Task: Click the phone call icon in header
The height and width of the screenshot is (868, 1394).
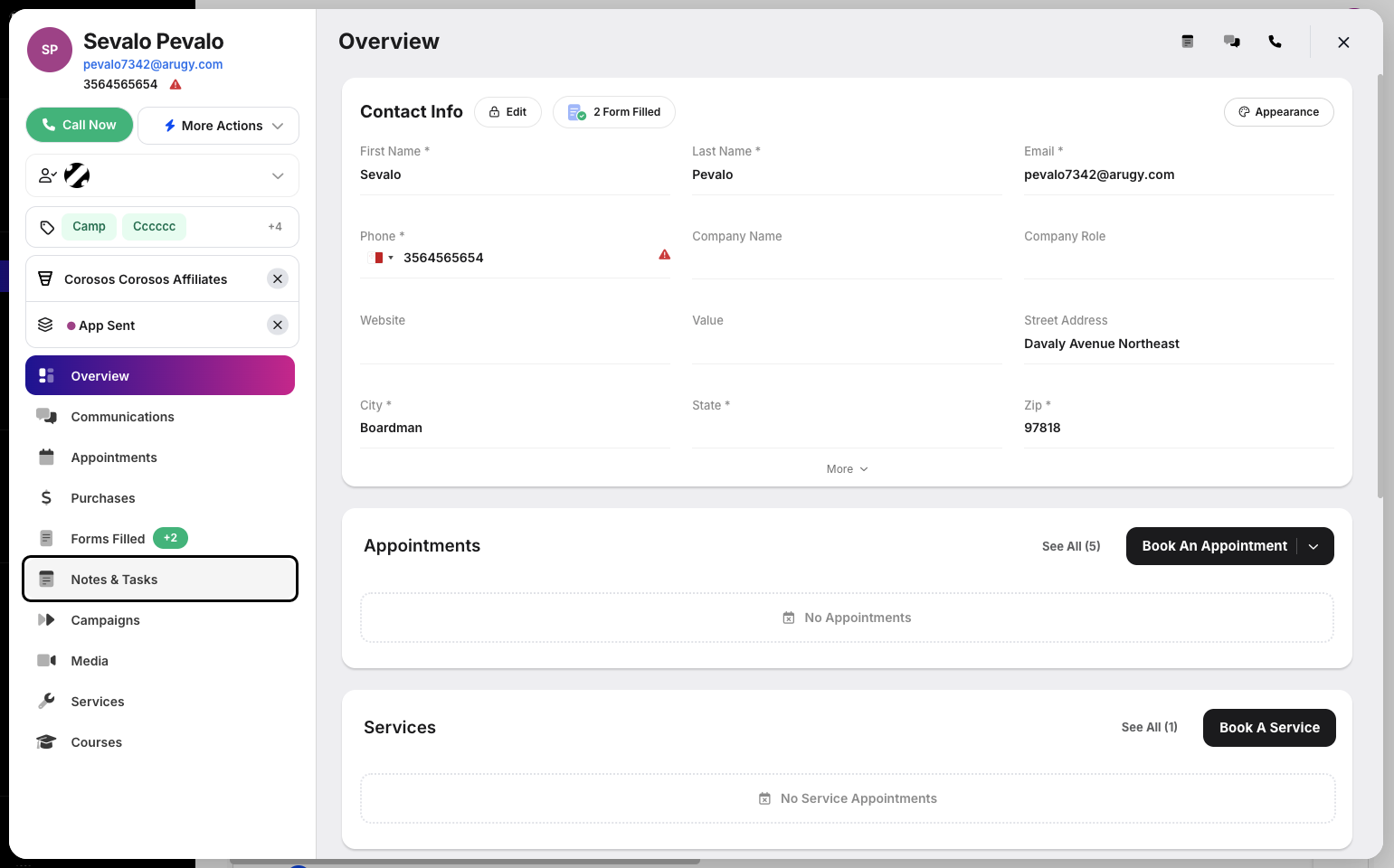Action: (1275, 42)
